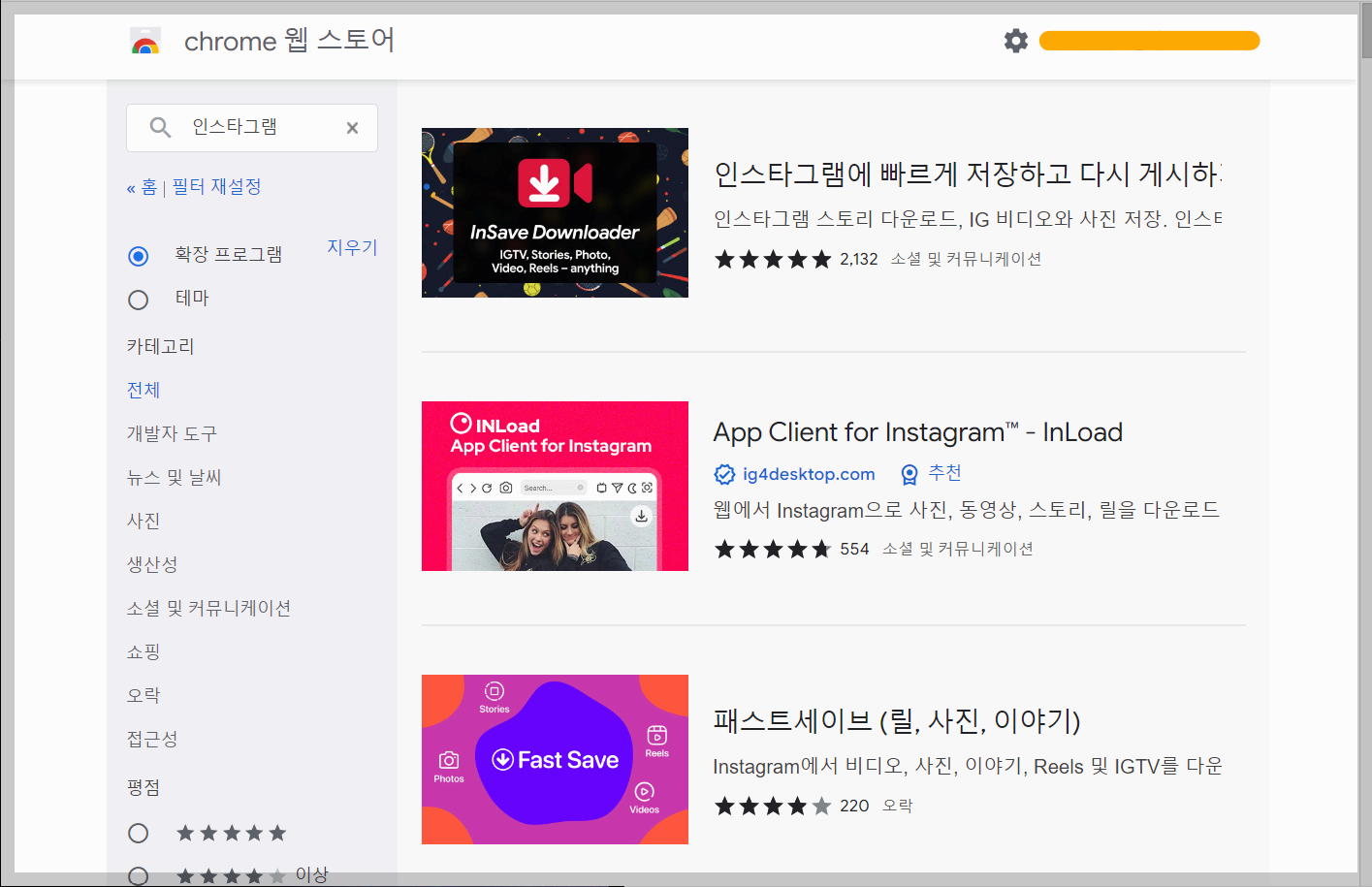Click the vertical page scrollbar thumb
This screenshot has width=1372, height=887.
point(1365,31)
